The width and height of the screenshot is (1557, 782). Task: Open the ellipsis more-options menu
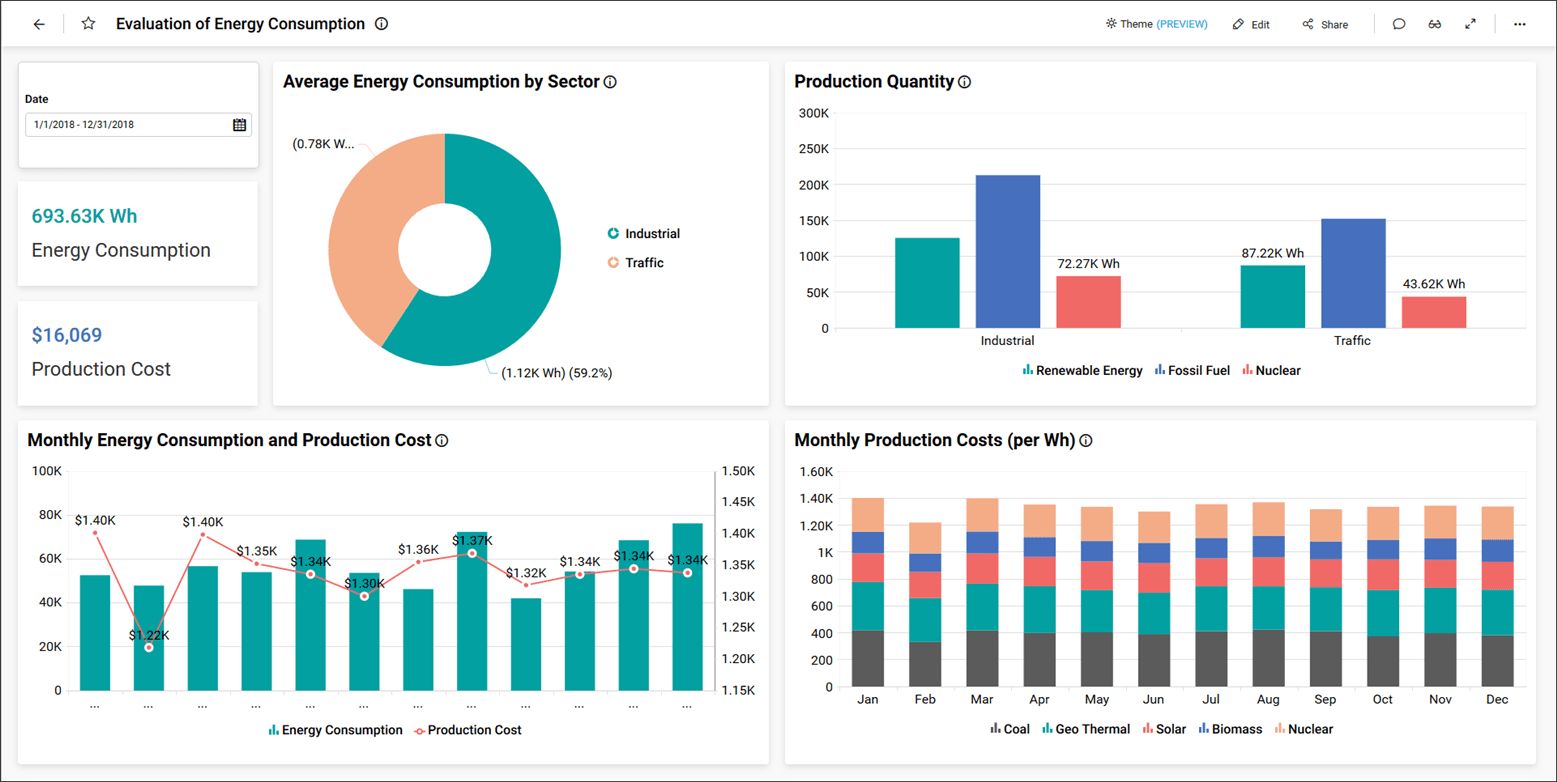point(1519,23)
